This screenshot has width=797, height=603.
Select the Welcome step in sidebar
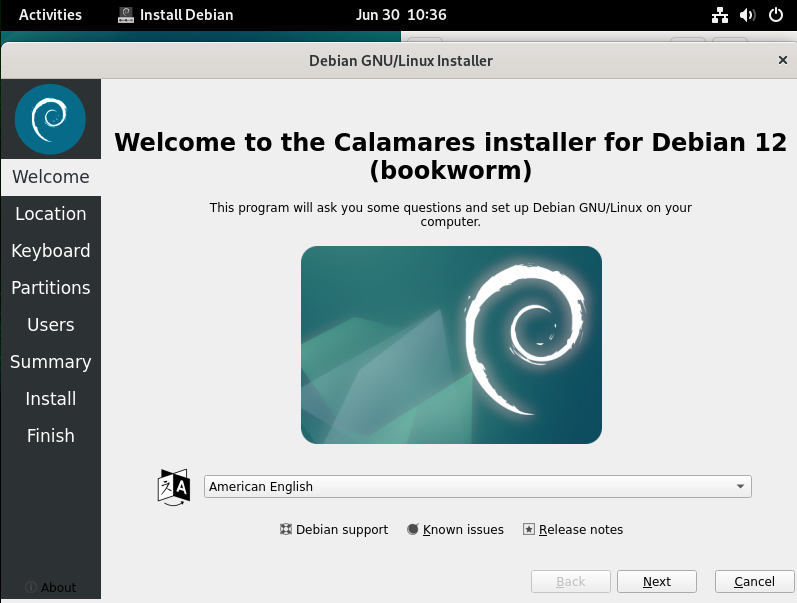click(51, 177)
